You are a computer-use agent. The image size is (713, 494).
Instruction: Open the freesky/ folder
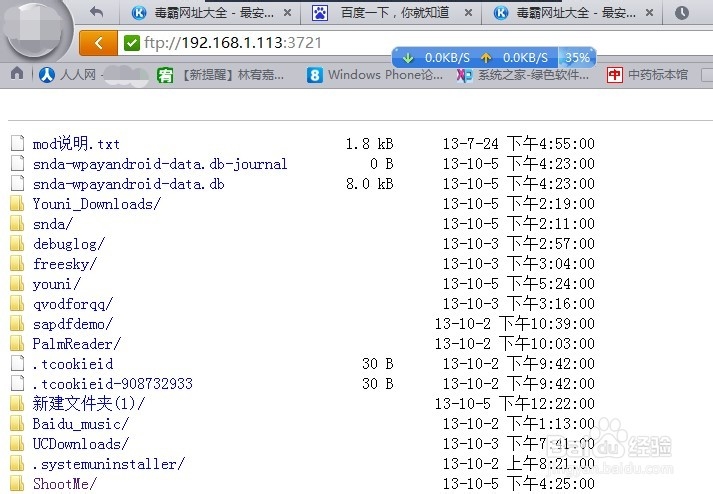click(x=65, y=264)
